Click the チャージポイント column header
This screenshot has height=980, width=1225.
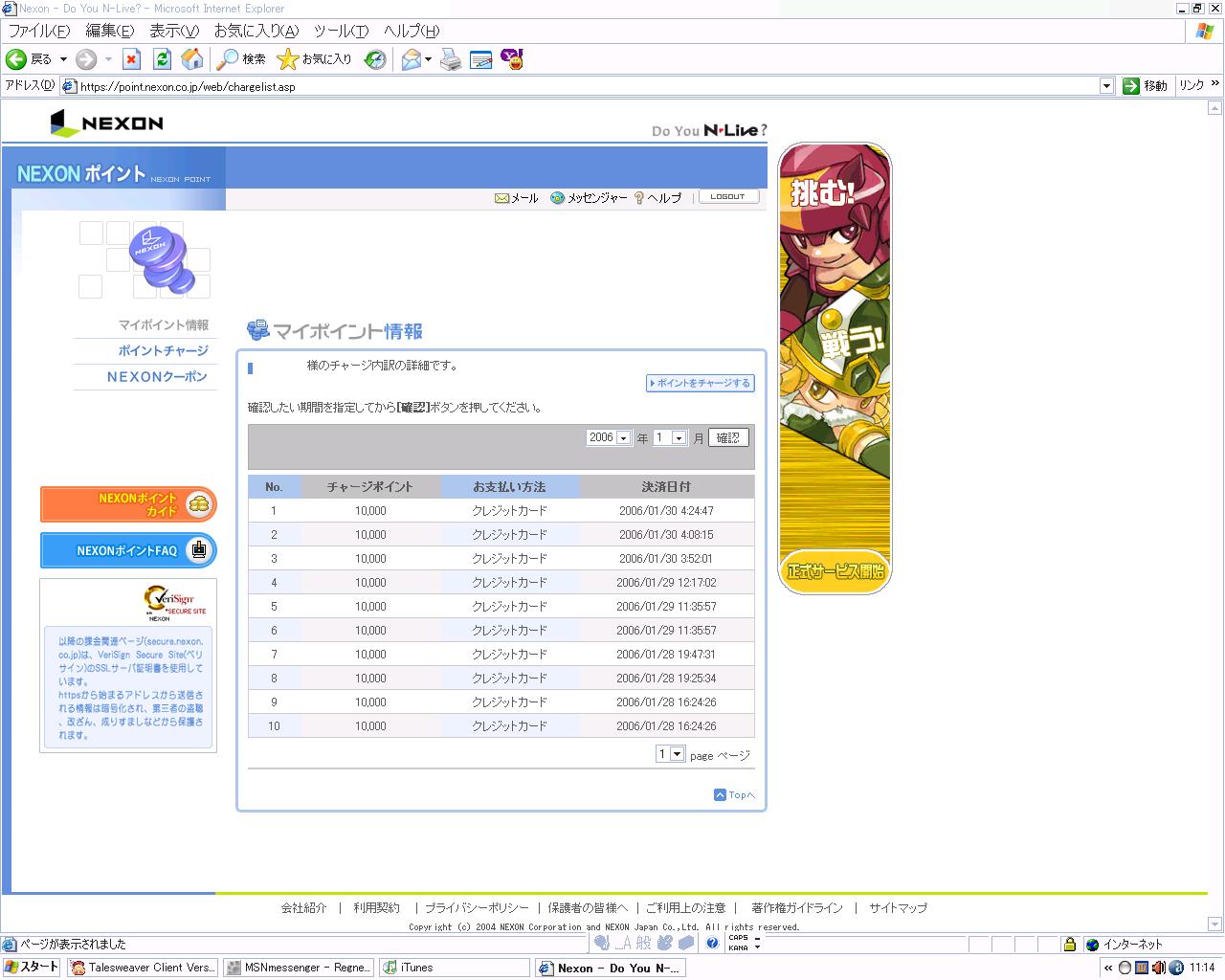tap(370, 487)
